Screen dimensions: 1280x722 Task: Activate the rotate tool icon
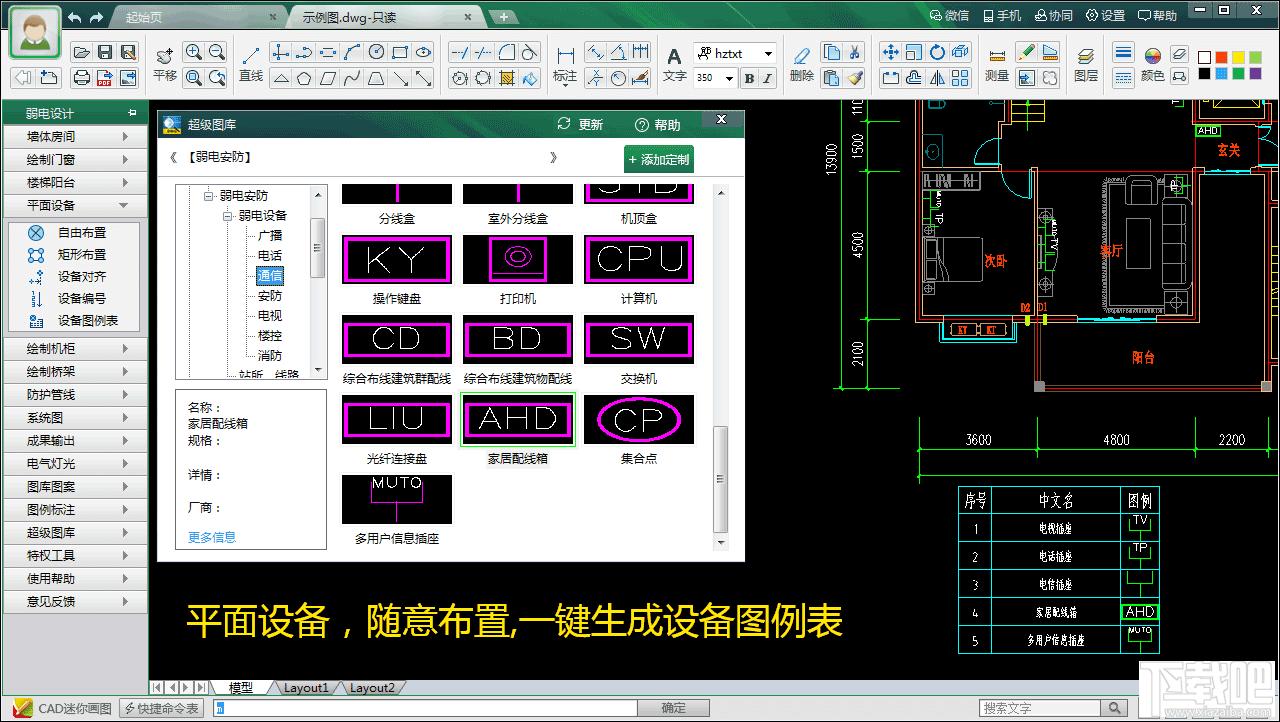click(937, 52)
